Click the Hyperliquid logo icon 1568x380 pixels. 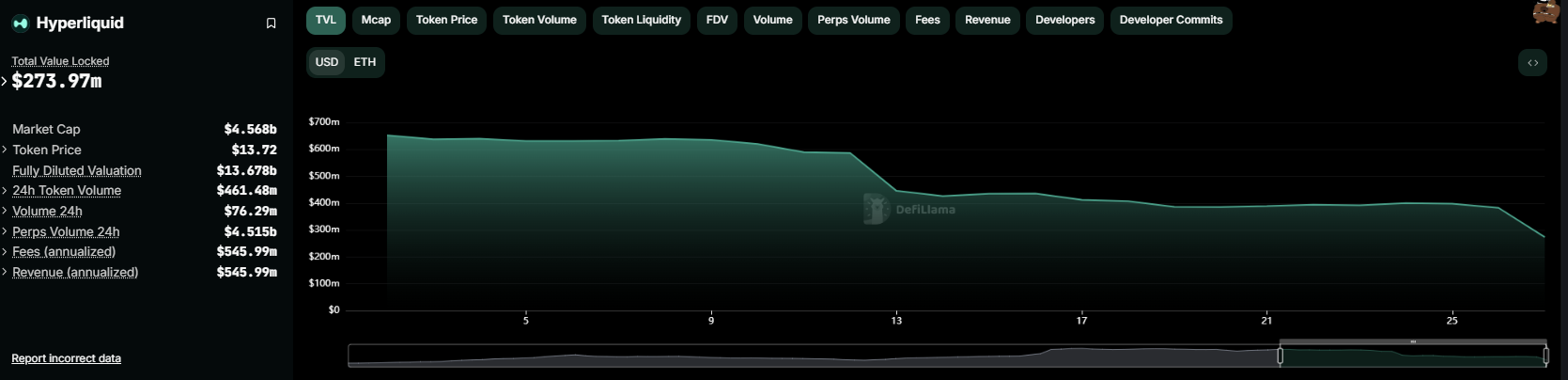[21, 24]
